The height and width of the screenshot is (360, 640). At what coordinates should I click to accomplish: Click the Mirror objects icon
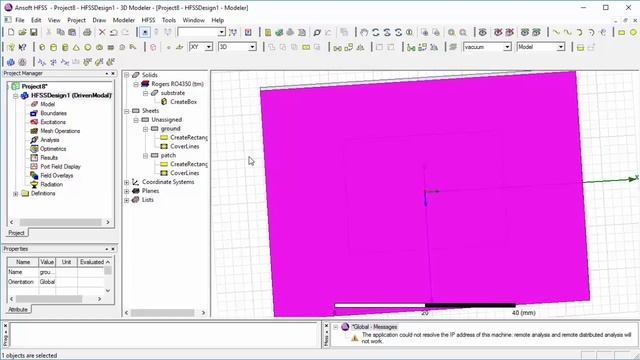[x=360, y=47]
